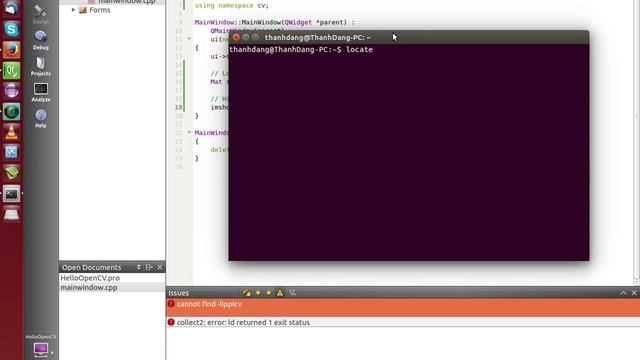Viewport: 640px width, 360px height.
Task: Collapse the Issues pane with the caret button
Action: 623,293
